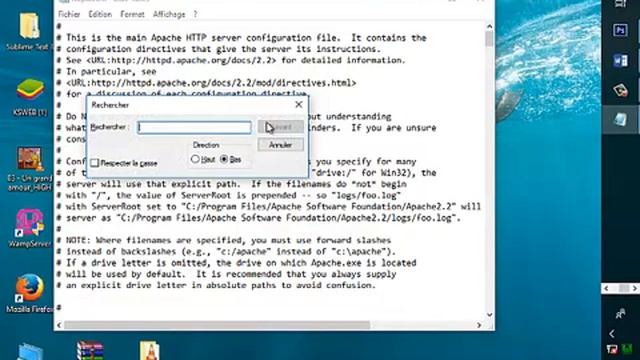Click the line "an explicit drive letter in absolute paths"

pyautogui.click(x=216, y=285)
